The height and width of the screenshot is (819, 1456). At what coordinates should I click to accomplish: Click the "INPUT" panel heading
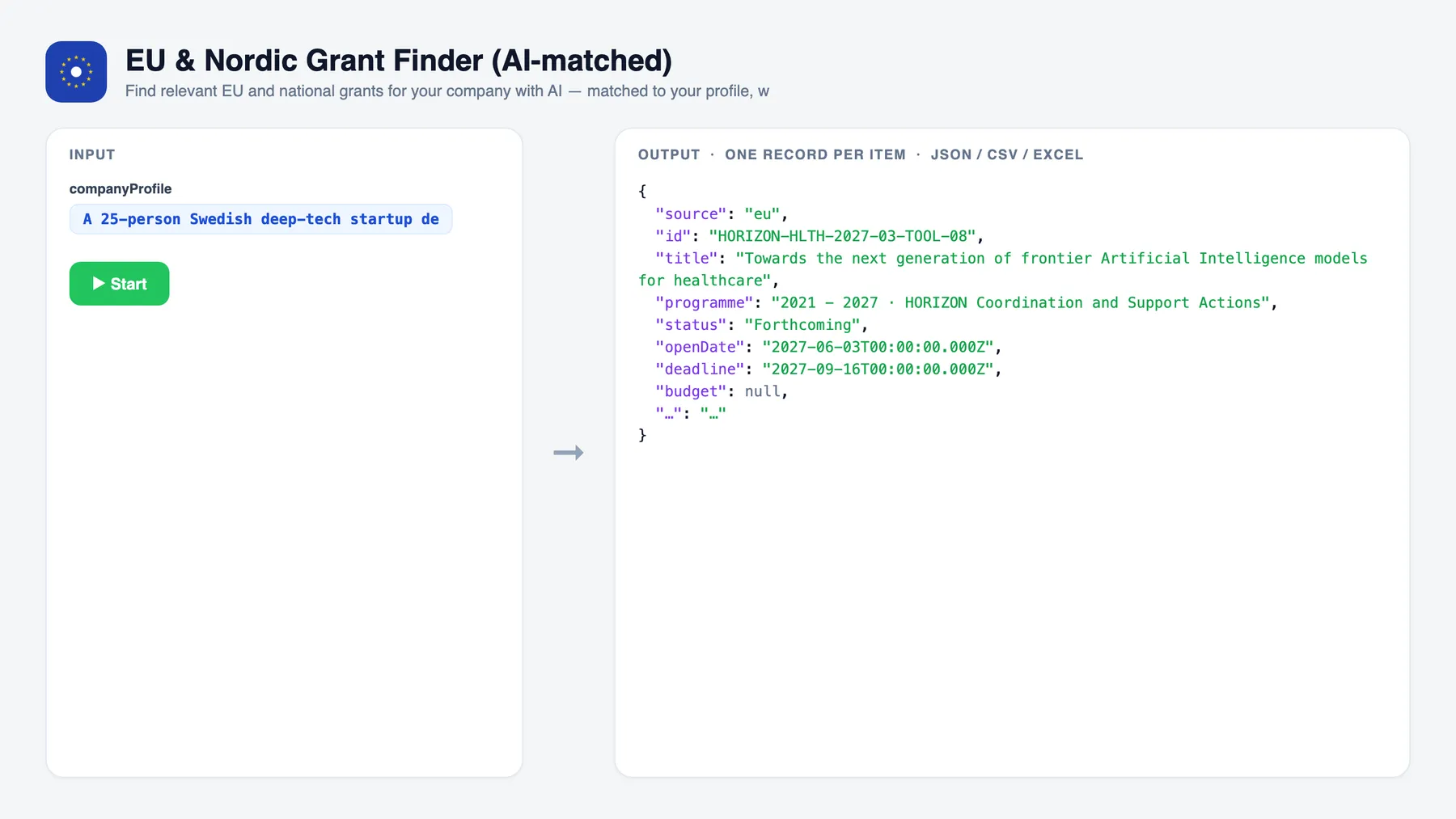coord(92,154)
